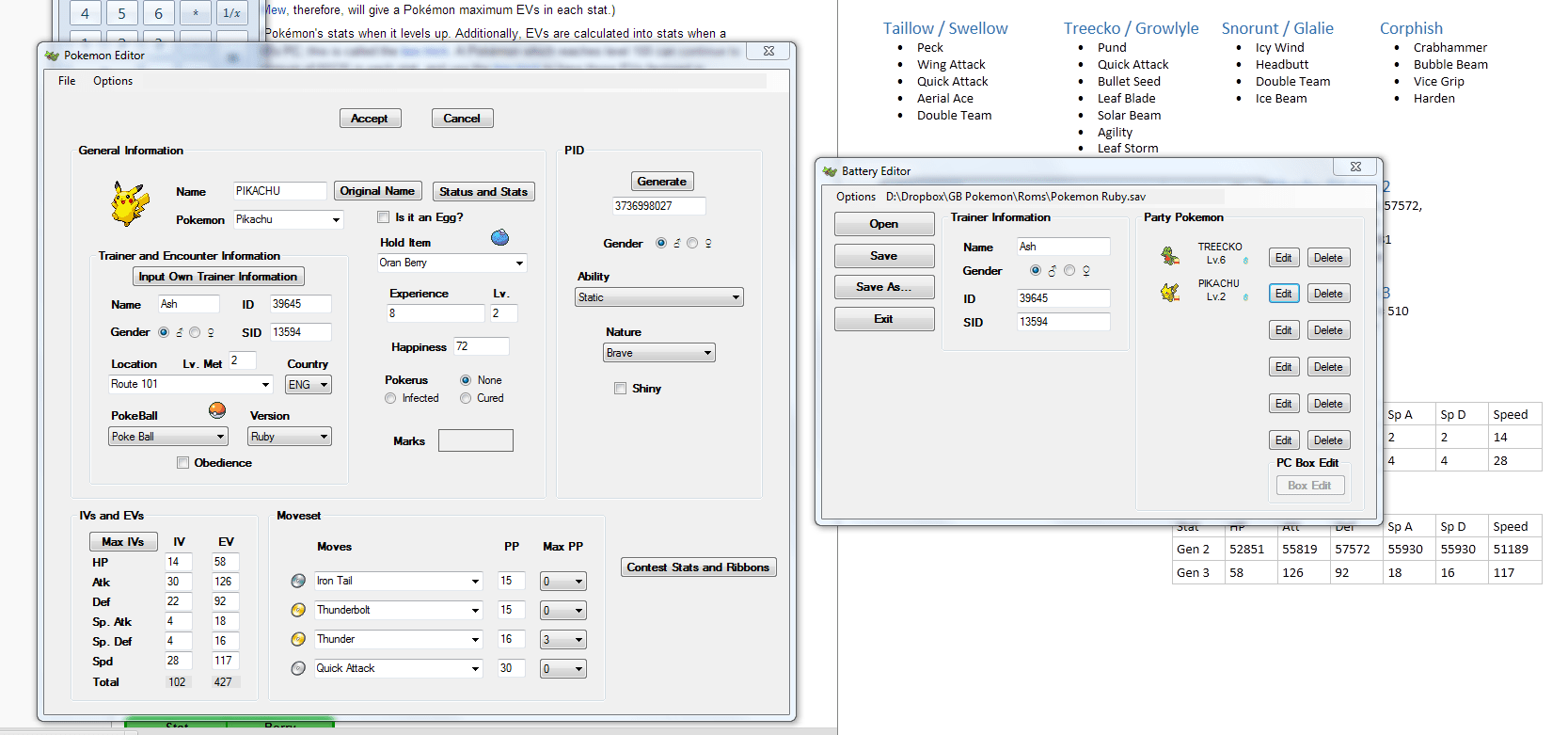Click the Quick Attack move type disc icon
The image size is (1568, 735).
(x=298, y=668)
